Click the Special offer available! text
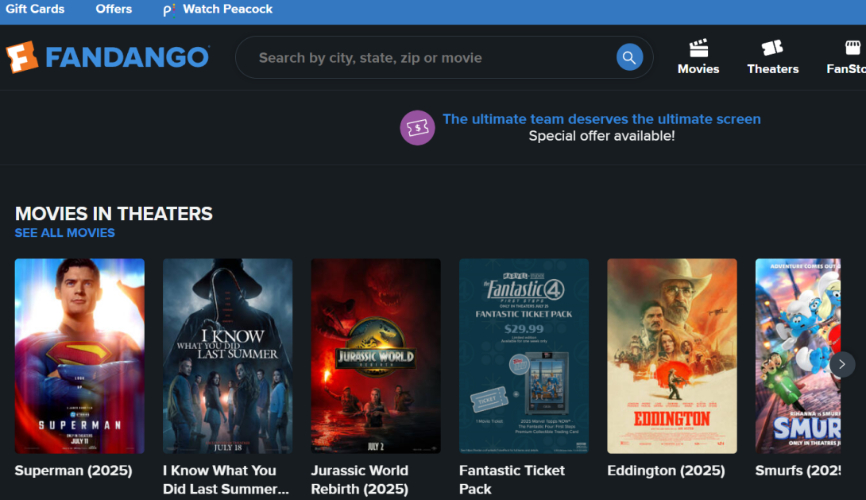 point(601,136)
